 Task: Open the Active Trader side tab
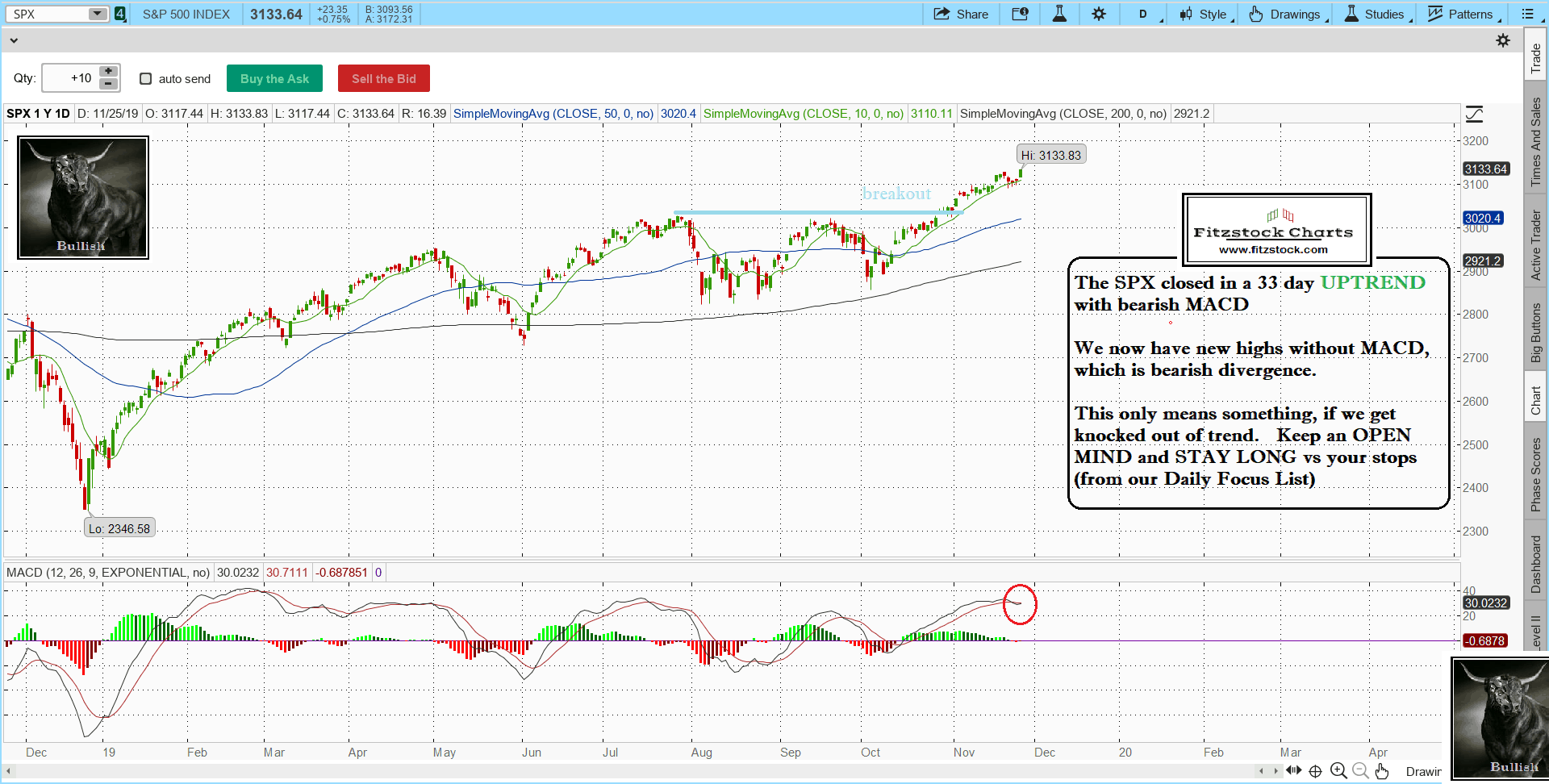pyautogui.click(x=1535, y=245)
